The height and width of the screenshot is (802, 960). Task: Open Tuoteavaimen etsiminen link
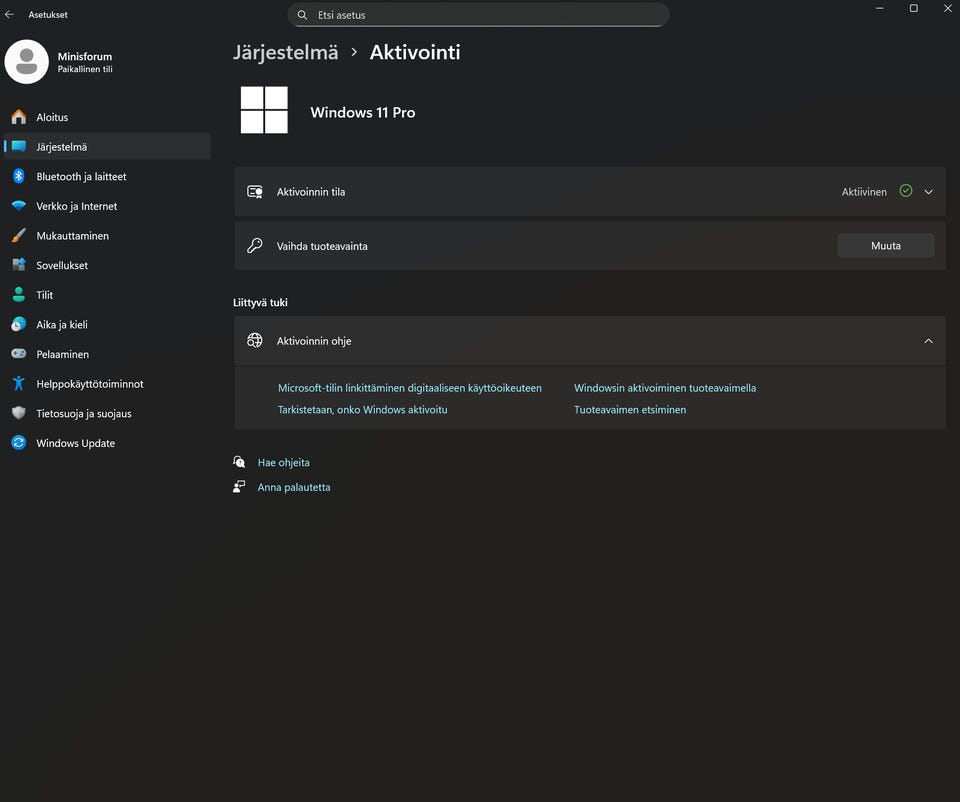coord(630,410)
